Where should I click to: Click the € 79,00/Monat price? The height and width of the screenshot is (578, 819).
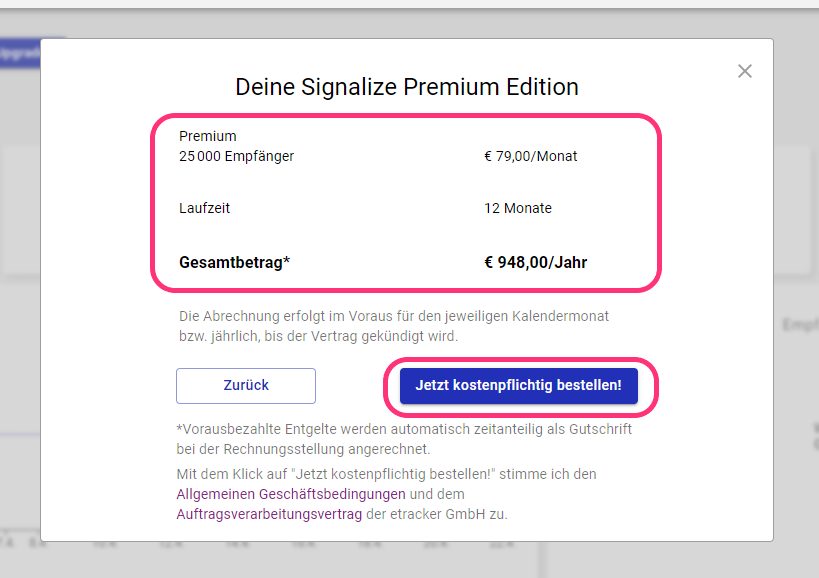pyautogui.click(x=531, y=156)
